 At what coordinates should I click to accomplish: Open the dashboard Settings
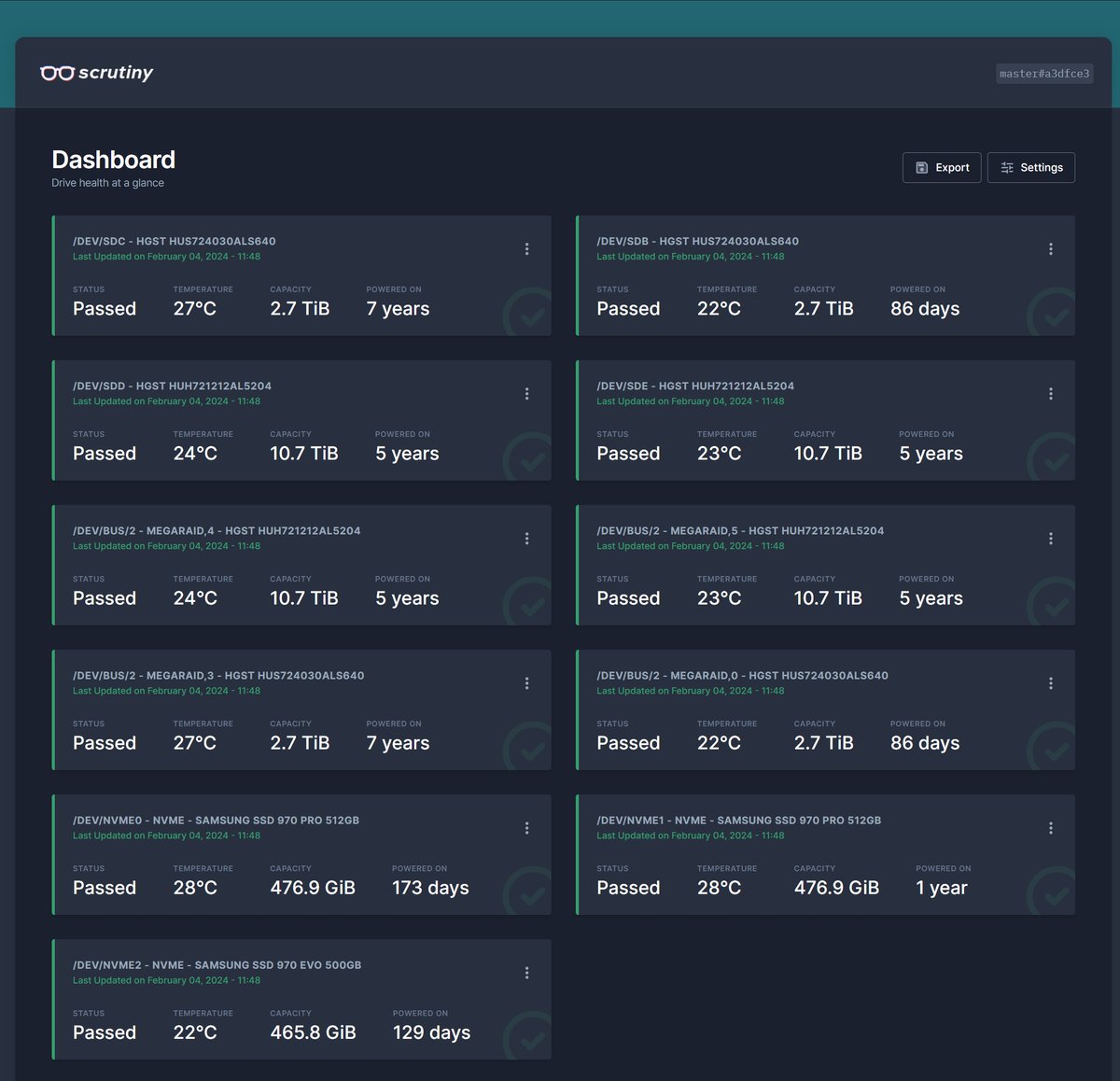click(x=1031, y=168)
